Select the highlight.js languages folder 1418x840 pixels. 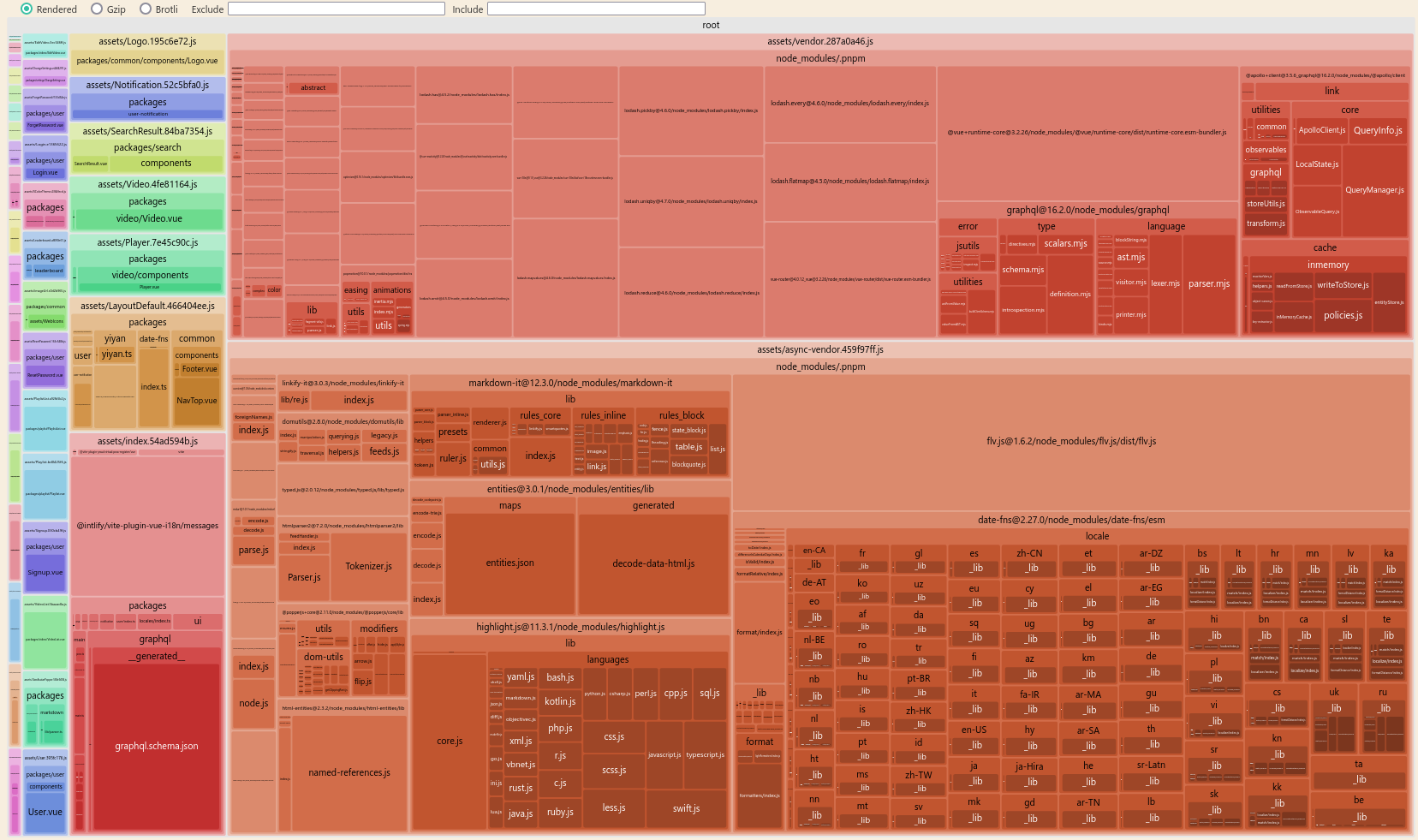coord(608,659)
